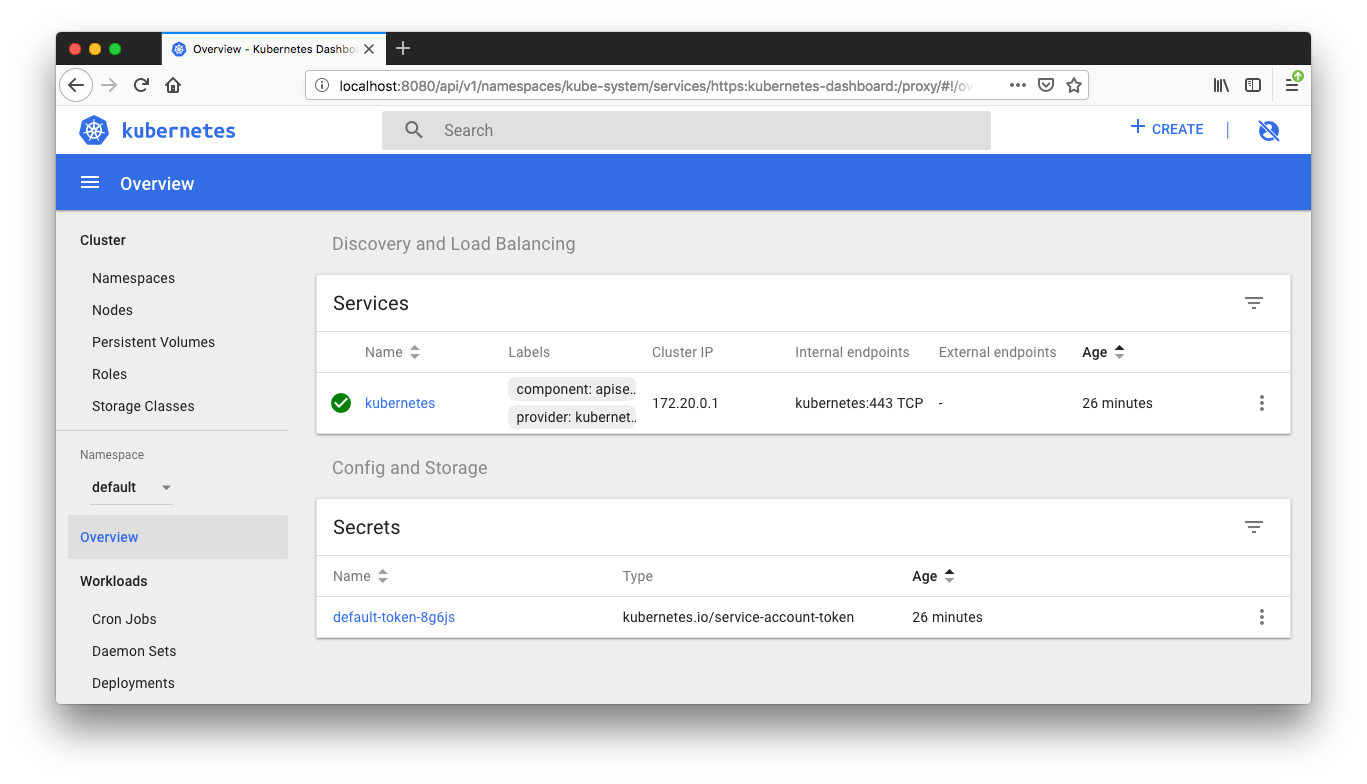Open Daemon Sets under Workloads
The height and width of the screenshot is (784, 1367).
tap(134, 651)
